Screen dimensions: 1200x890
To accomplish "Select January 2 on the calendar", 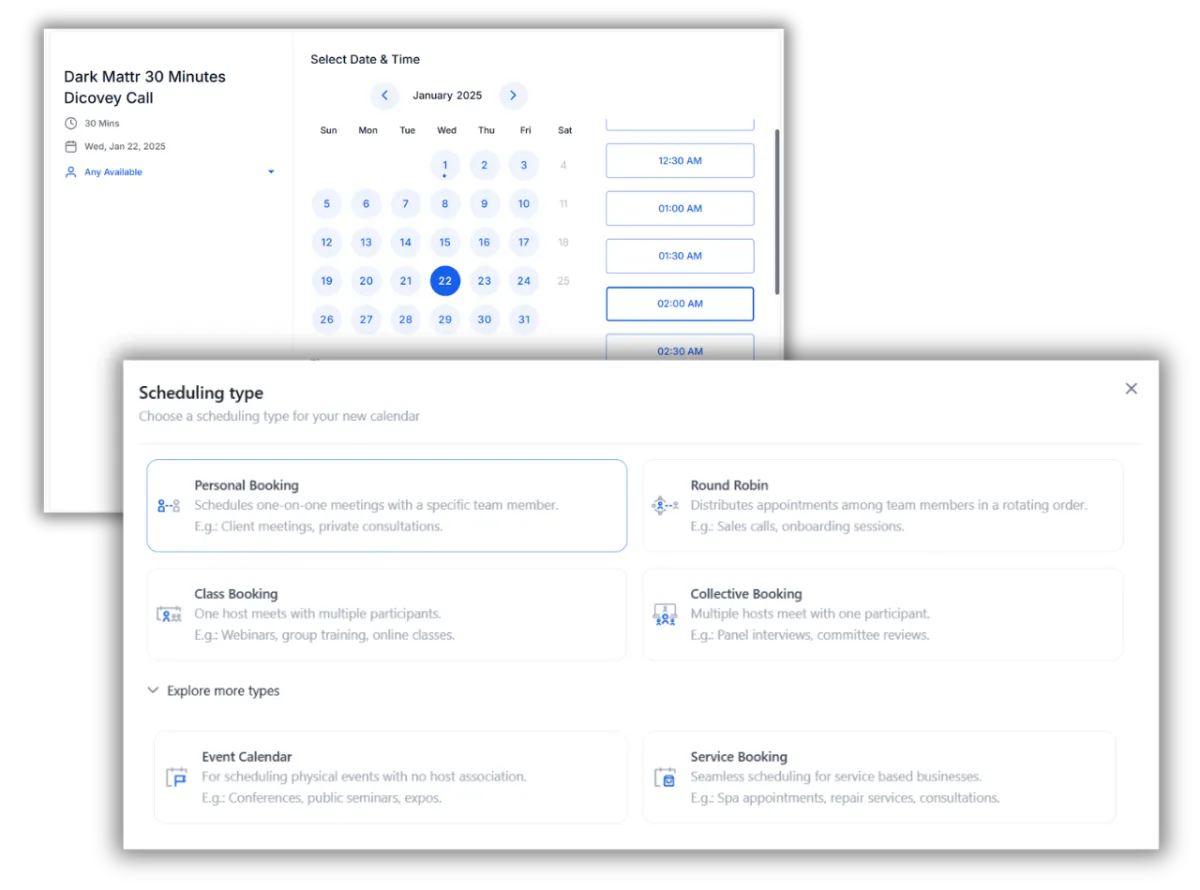I will tap(484, 166).
